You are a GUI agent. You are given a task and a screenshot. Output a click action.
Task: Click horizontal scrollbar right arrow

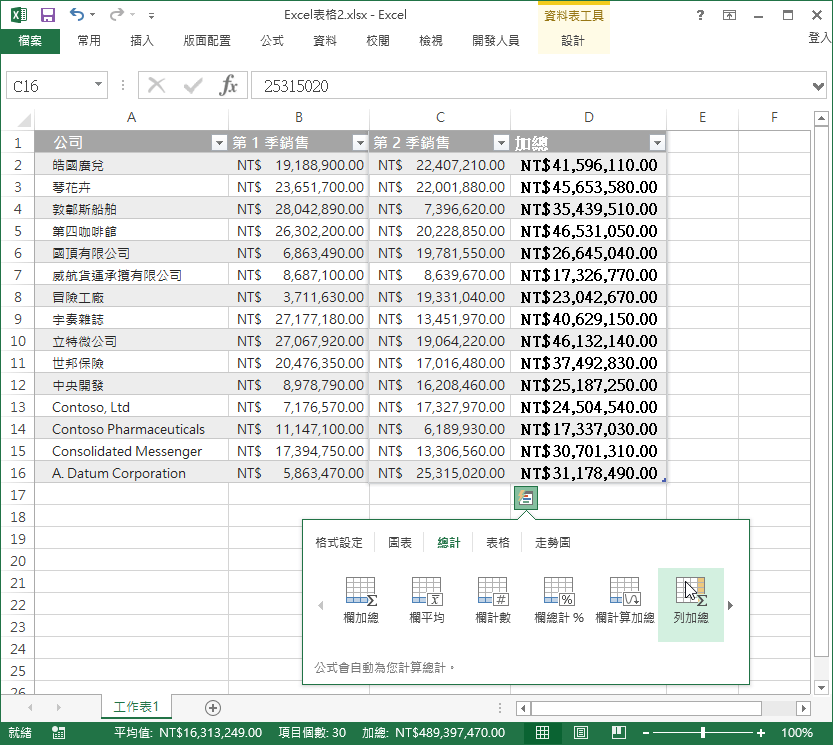pos(803,708)
